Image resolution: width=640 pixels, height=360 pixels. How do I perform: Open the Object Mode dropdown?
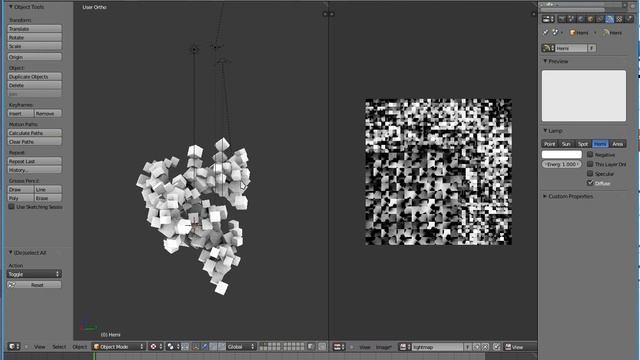118,347
